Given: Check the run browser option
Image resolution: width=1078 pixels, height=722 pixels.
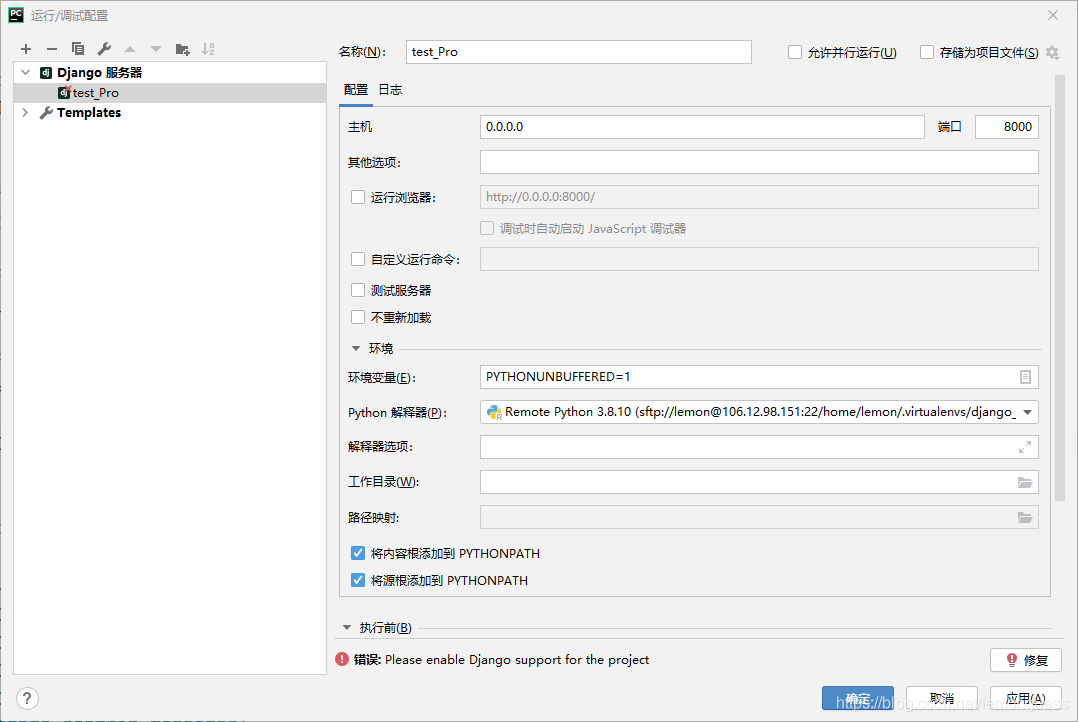Looking at the screenshot, I should coord(358,197).
